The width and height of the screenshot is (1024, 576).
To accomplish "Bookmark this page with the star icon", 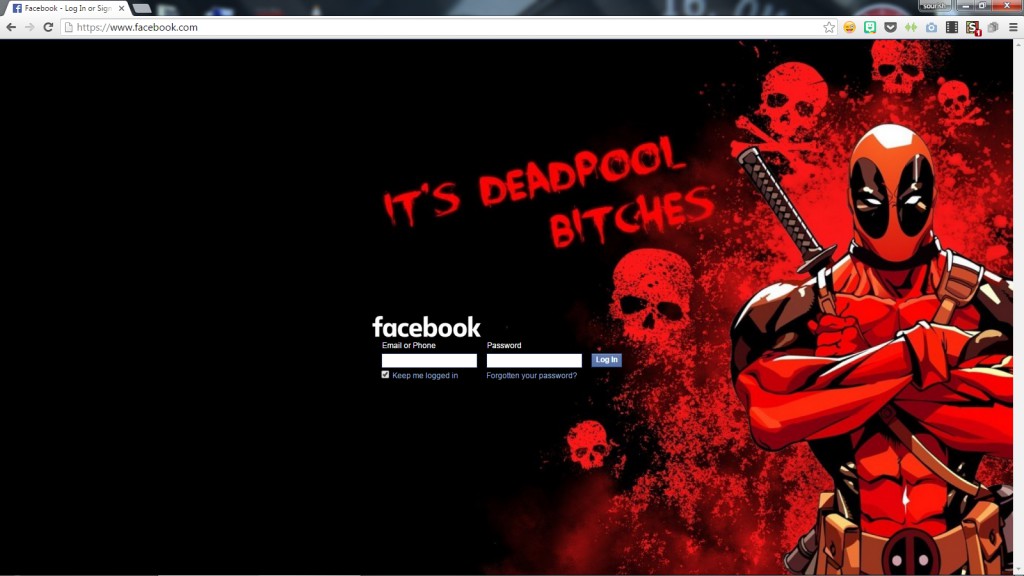I will [829, 27].
